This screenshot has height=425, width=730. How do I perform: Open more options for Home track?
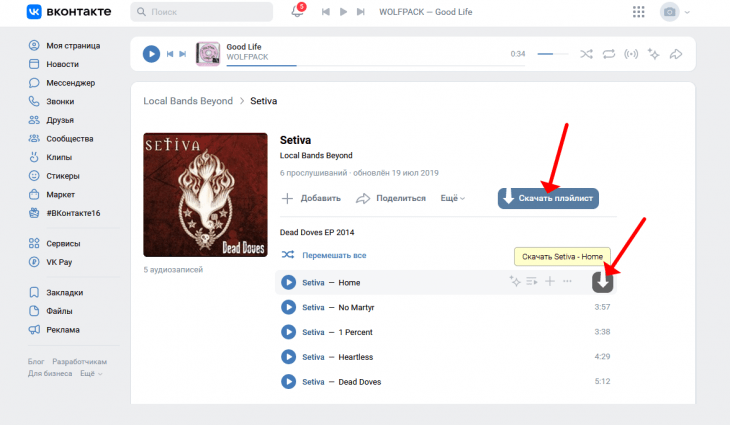[x=567, y=281]
